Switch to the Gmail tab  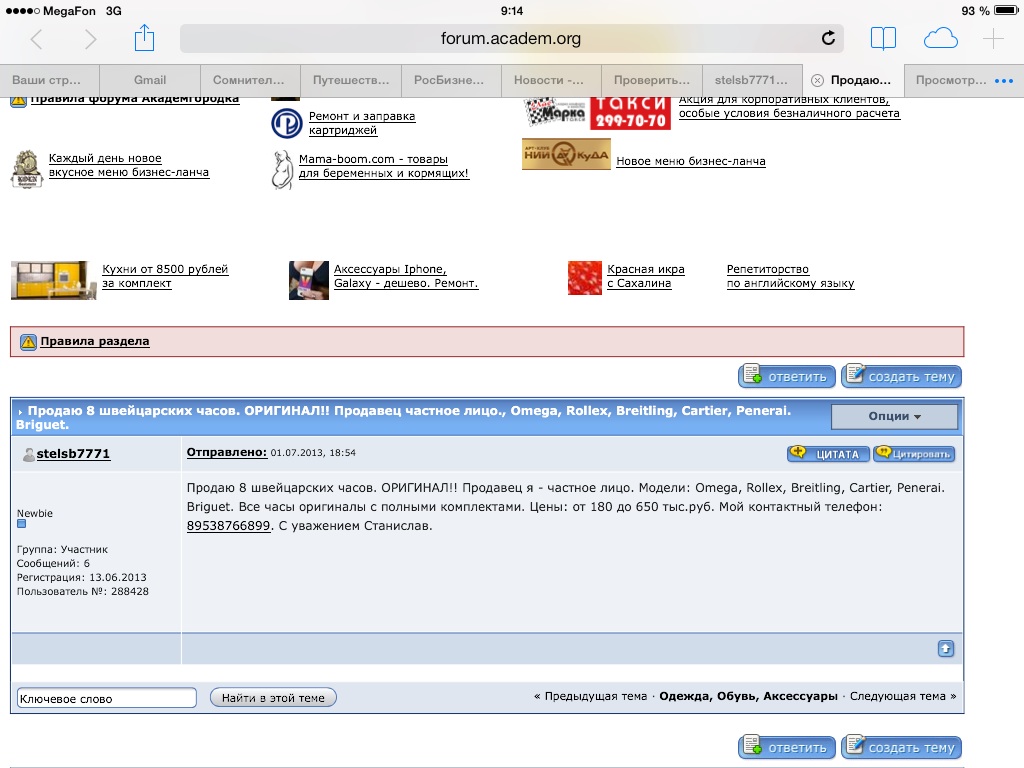pos(150,80)
